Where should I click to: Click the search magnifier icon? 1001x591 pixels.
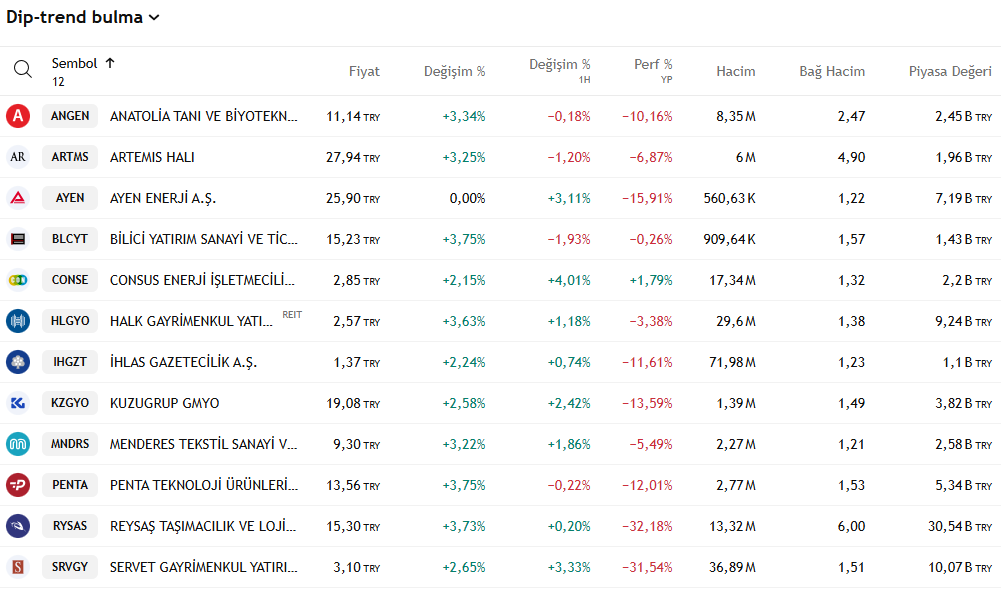23,69
